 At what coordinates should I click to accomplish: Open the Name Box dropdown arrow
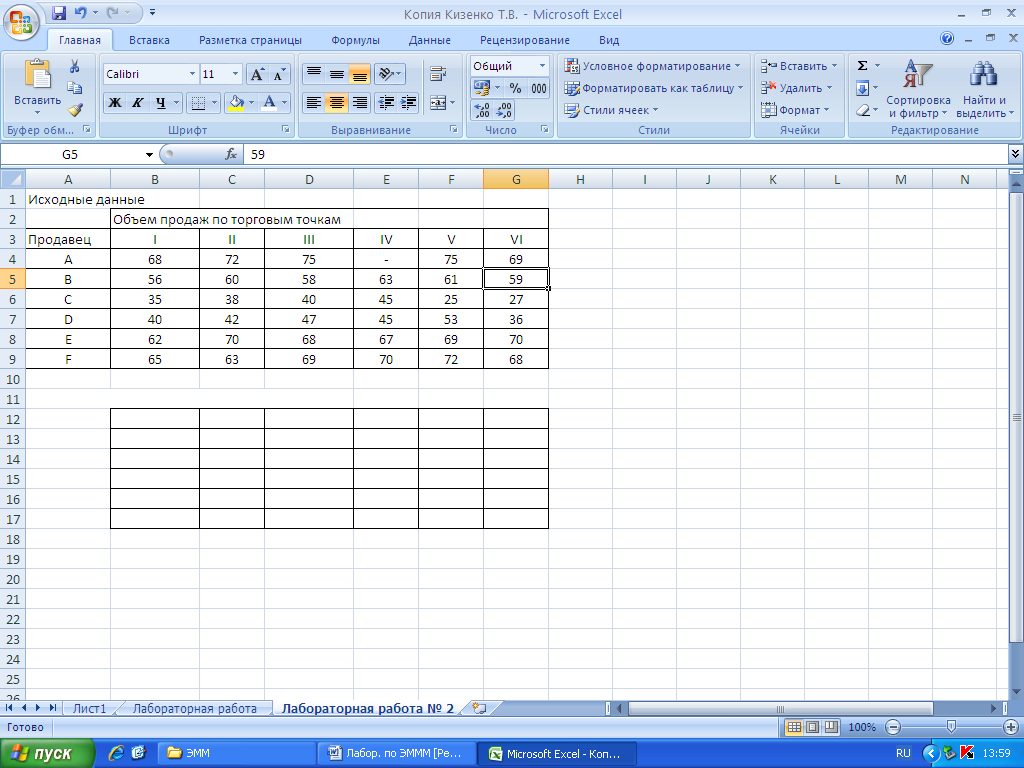pos(149,155)
